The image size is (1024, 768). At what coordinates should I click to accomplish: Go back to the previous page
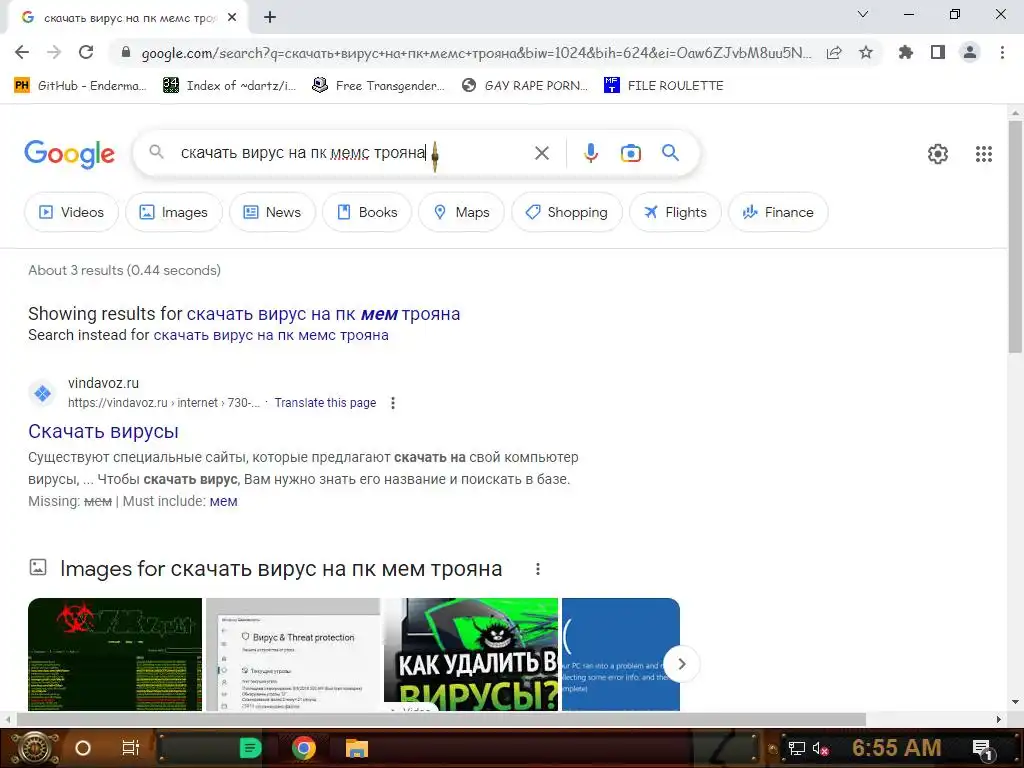22,52
